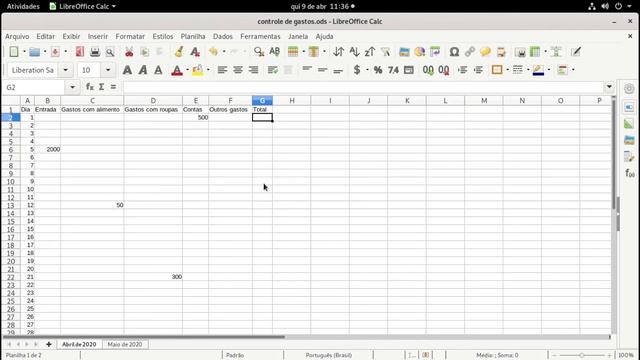The image size is (640, 360).
Task: Open the system power menu arrow
Action: (x=629, y=6)
